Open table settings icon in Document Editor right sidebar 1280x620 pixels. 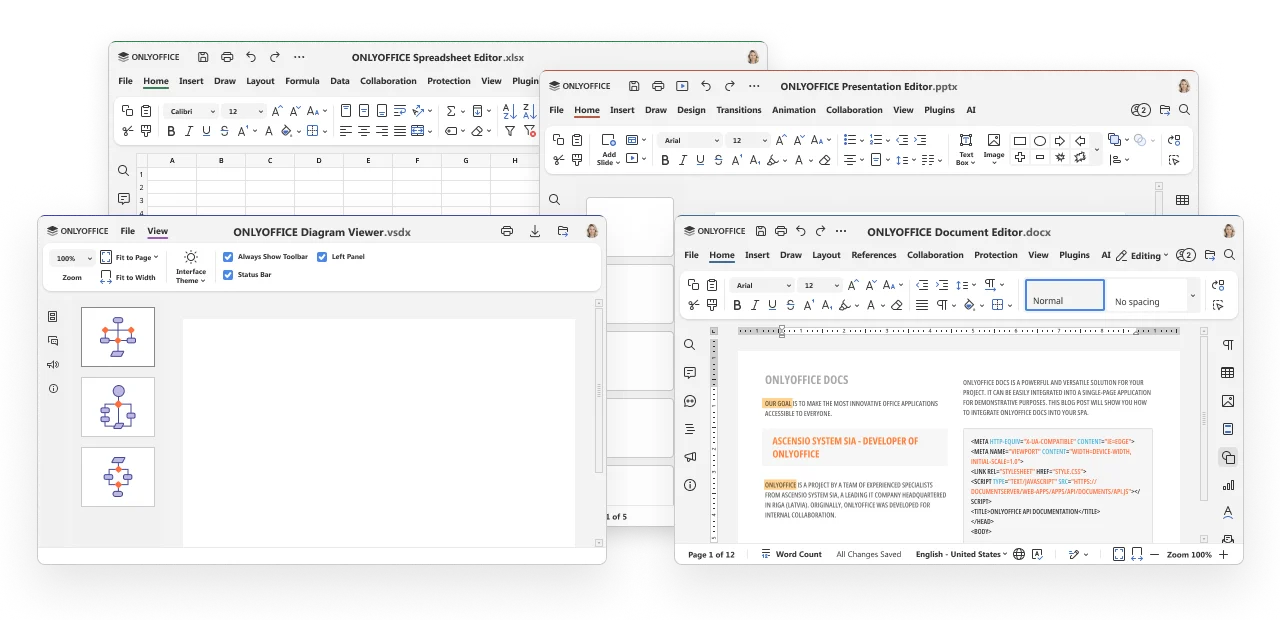click(1227, 373)
